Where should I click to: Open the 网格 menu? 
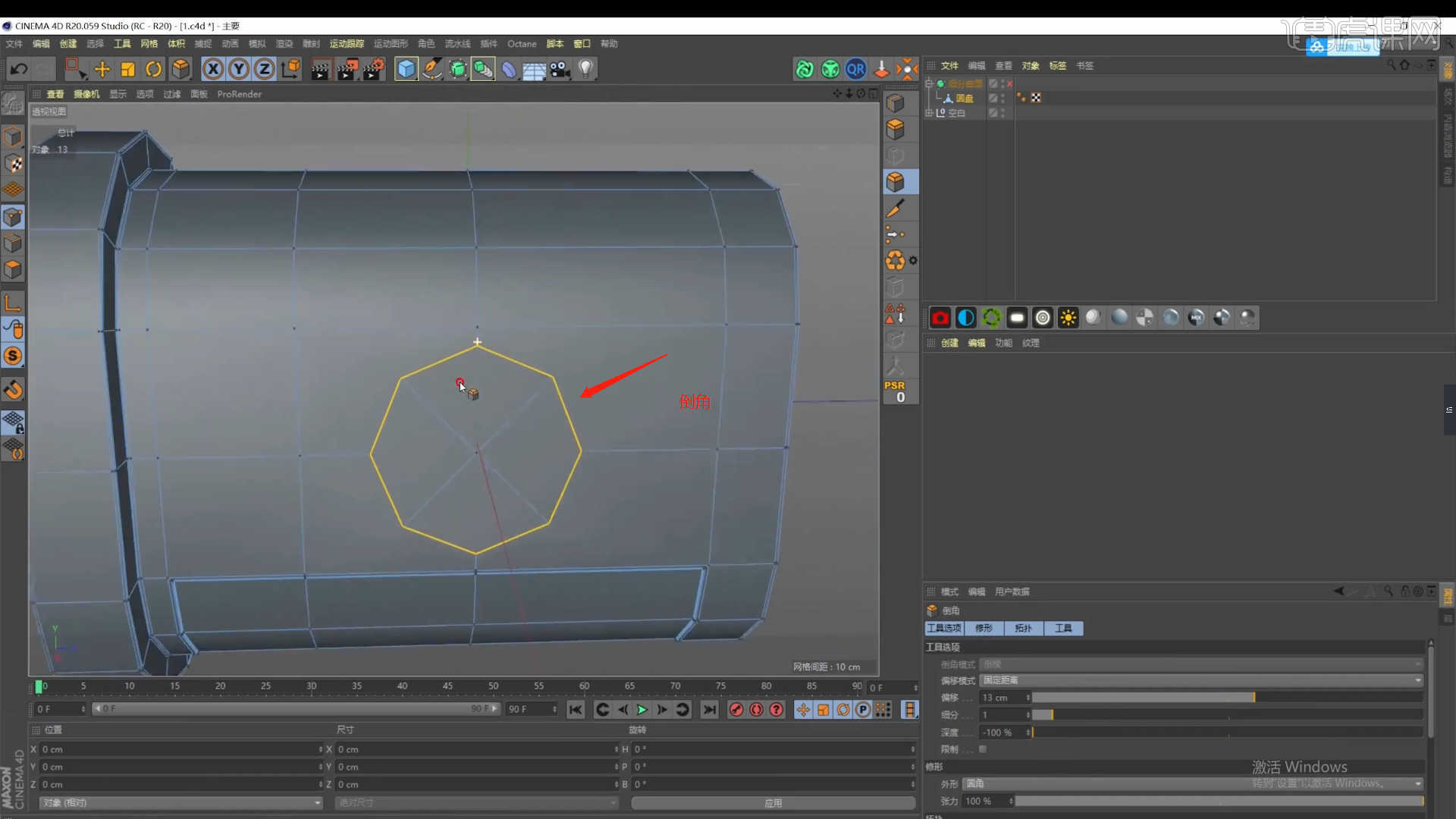click(149, 44)
